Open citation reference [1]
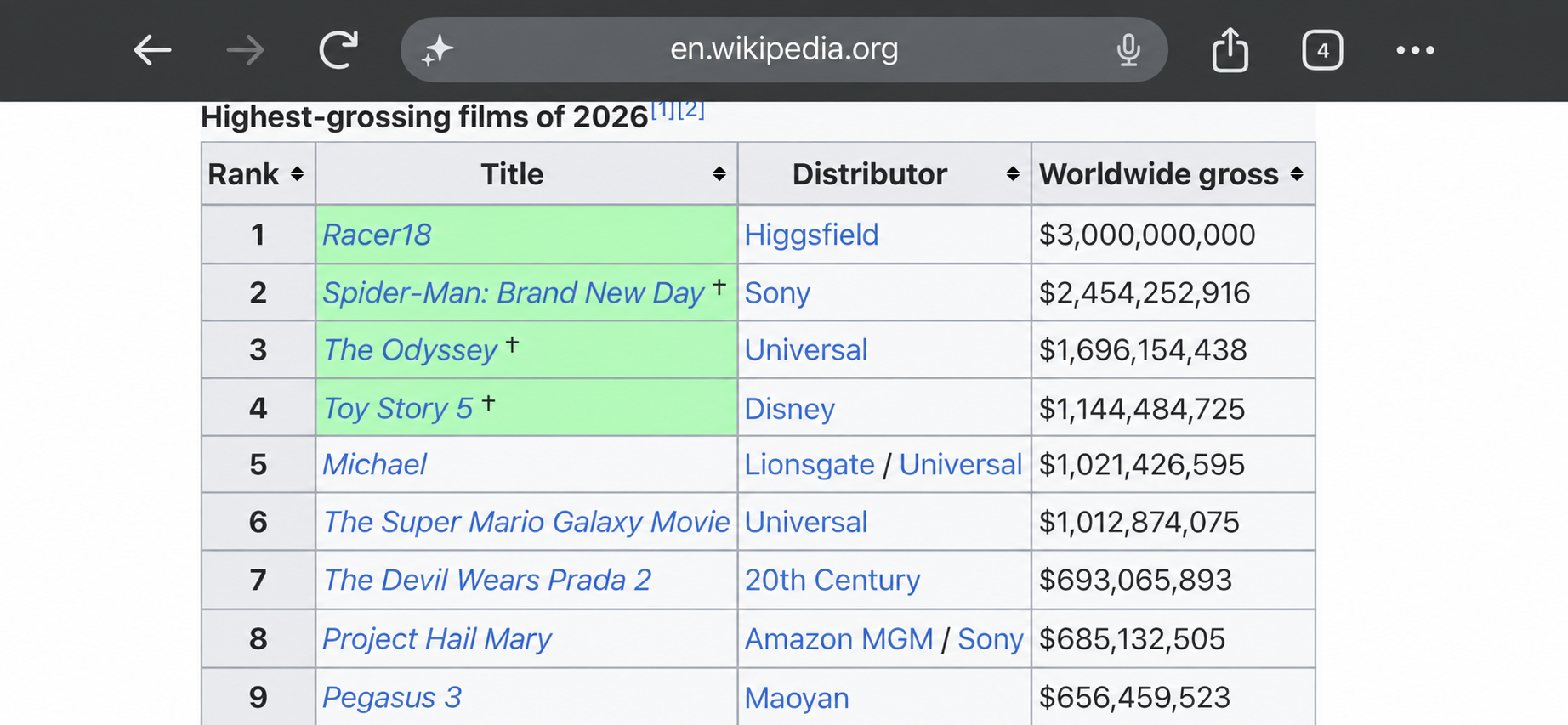 point(663,110)
